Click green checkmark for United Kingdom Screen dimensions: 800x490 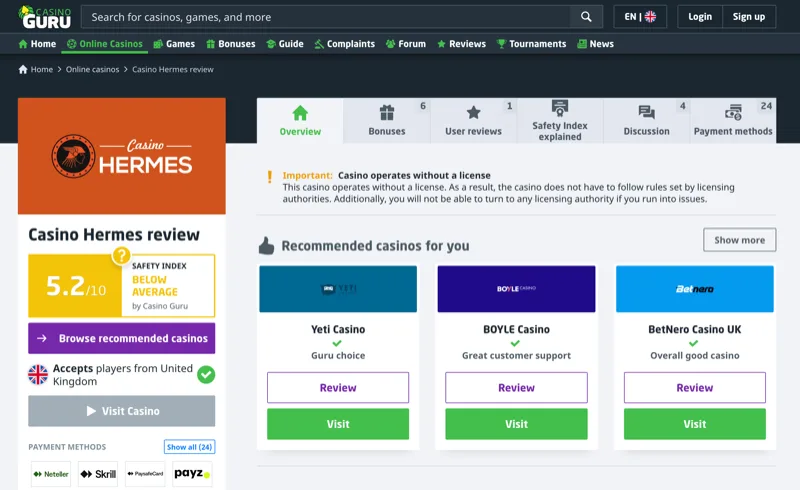206,375
